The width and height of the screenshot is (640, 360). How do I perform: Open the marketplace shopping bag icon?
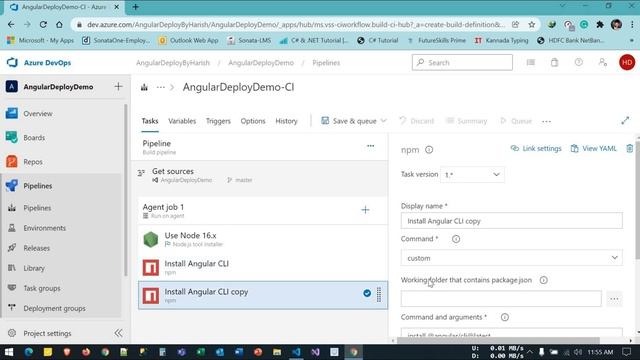[554, 62]
